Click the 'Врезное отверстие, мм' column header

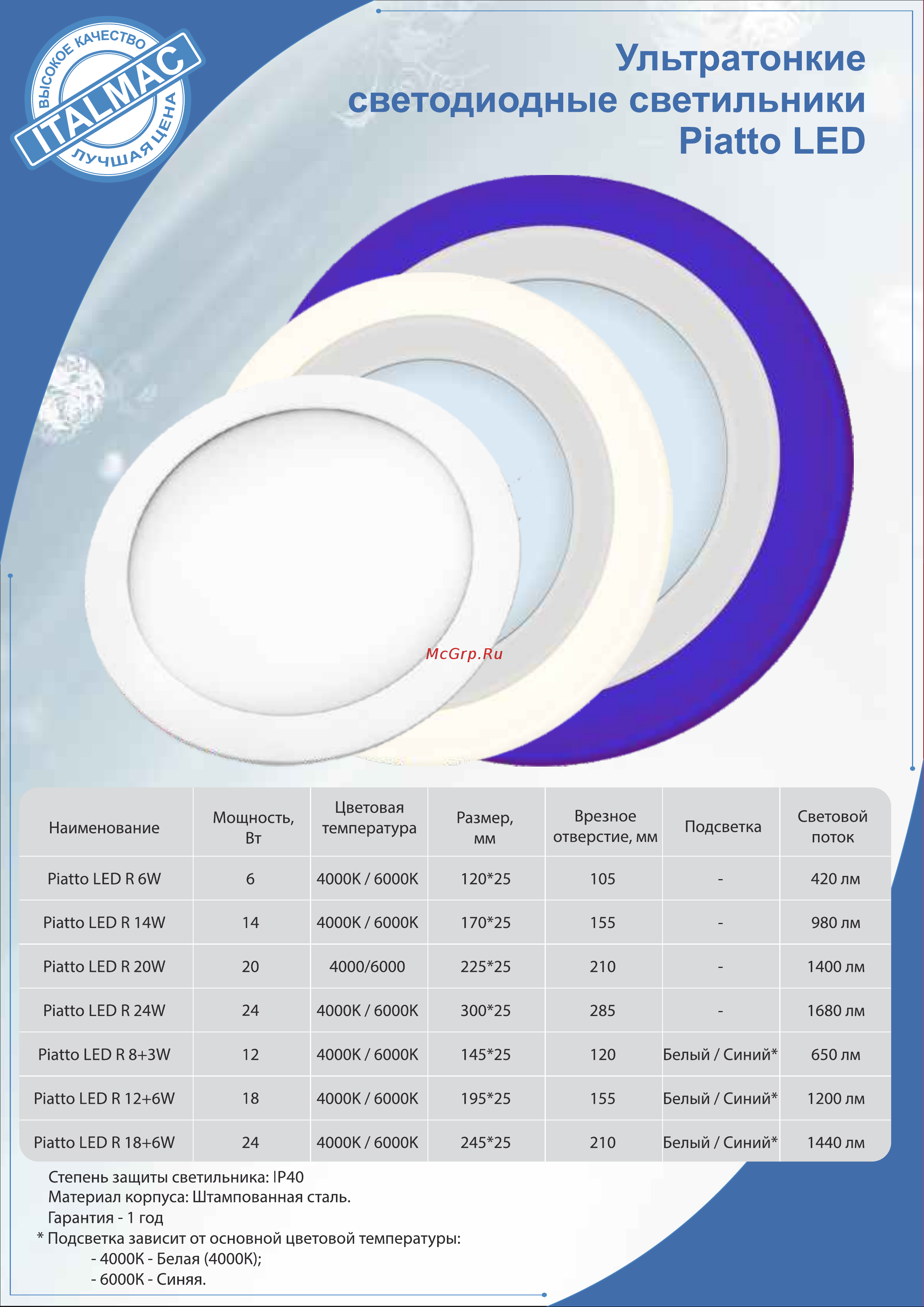pos(605,827)
